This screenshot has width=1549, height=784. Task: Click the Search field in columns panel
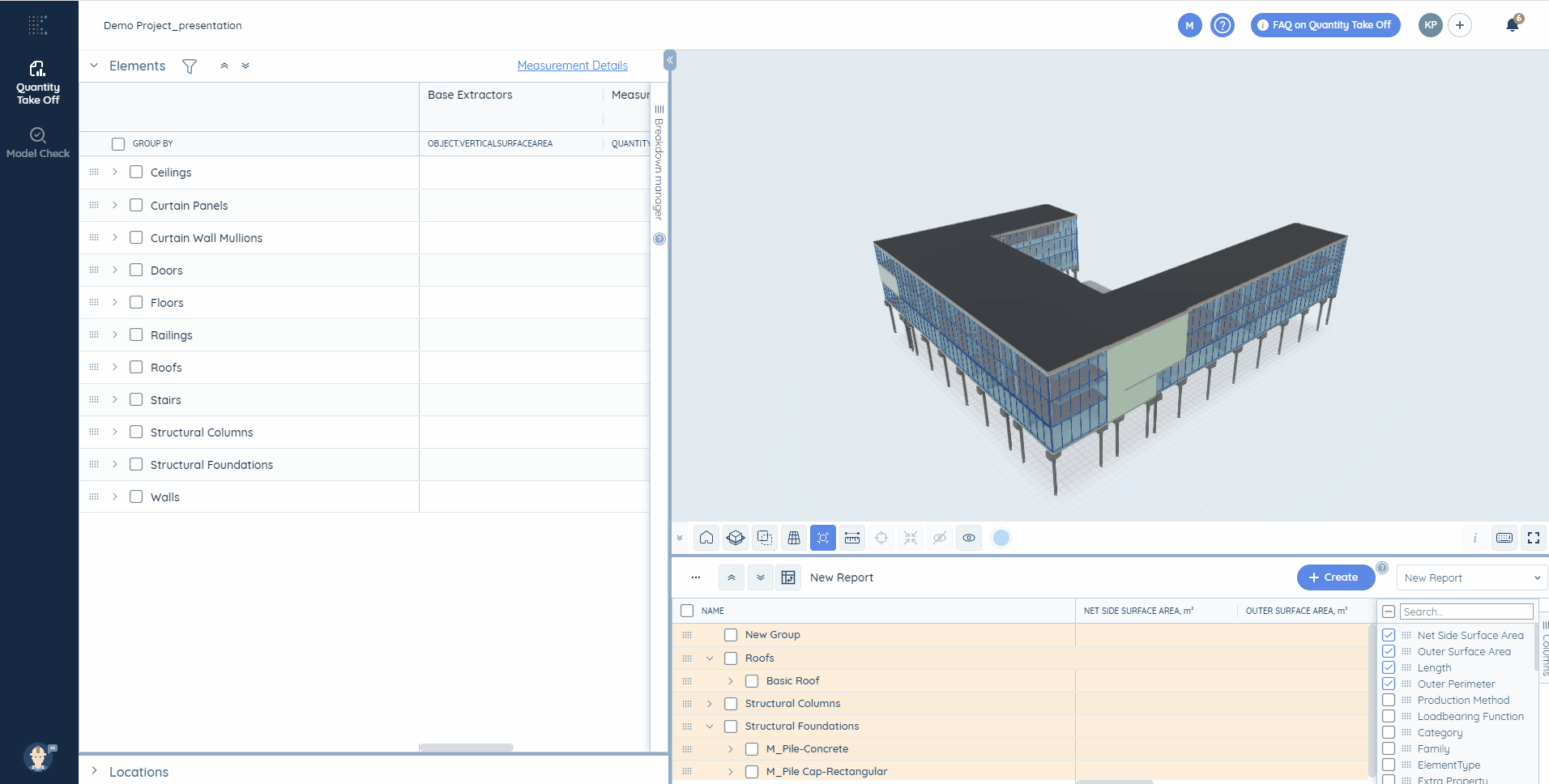pos(1466,611)
